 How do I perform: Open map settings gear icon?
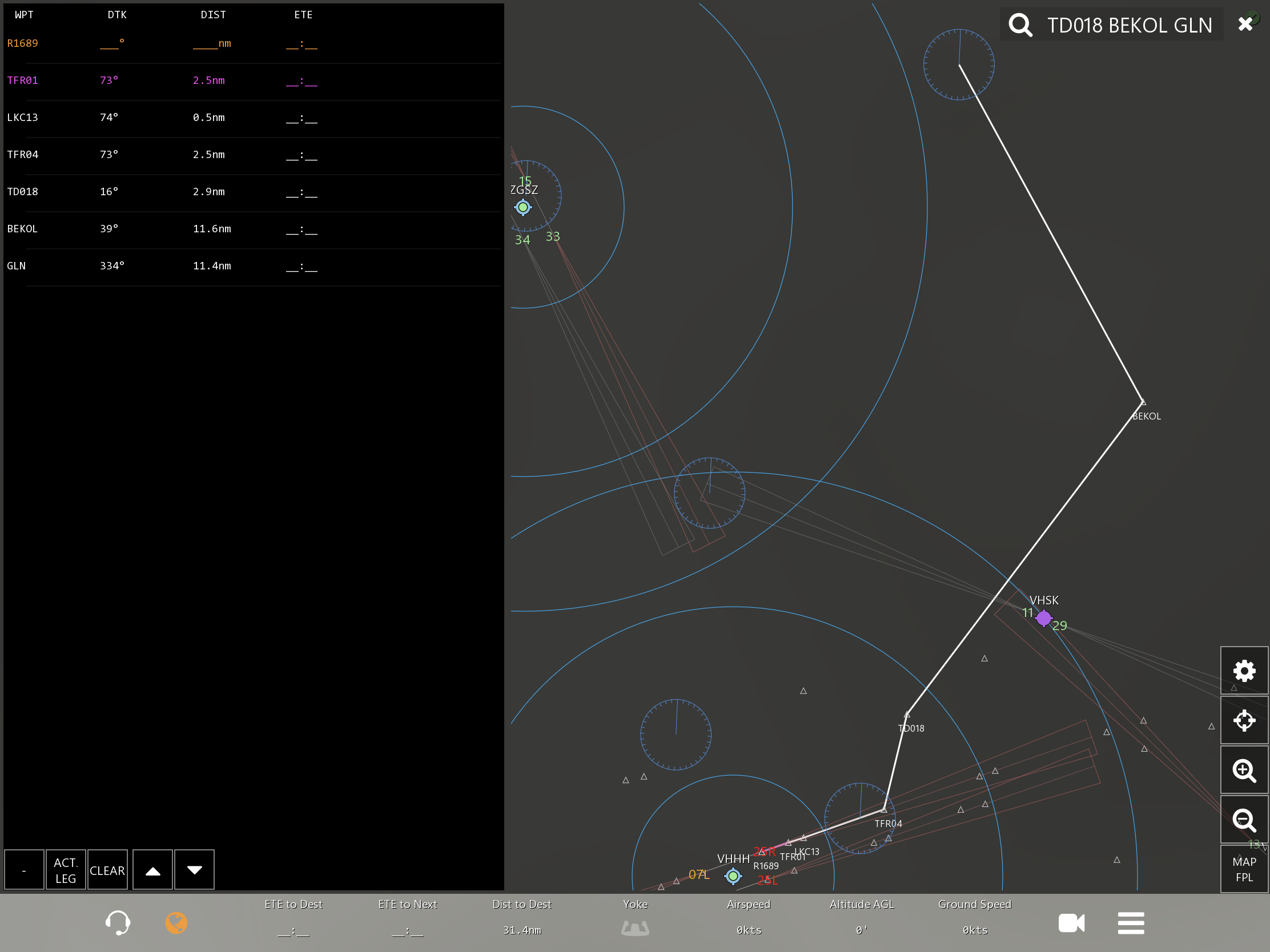[x=1244, y=671]
